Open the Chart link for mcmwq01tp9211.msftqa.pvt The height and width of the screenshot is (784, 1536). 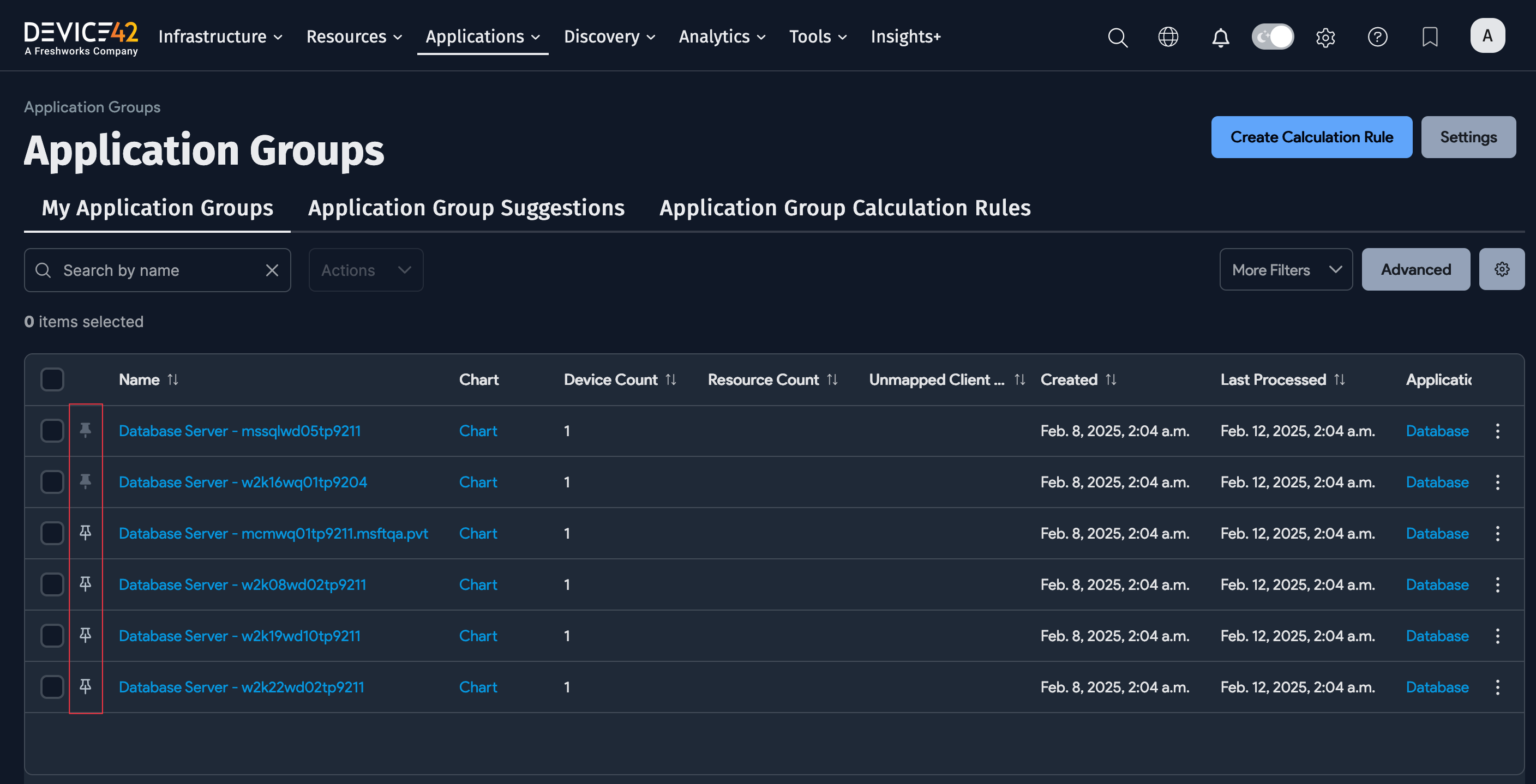pos(478,533)
